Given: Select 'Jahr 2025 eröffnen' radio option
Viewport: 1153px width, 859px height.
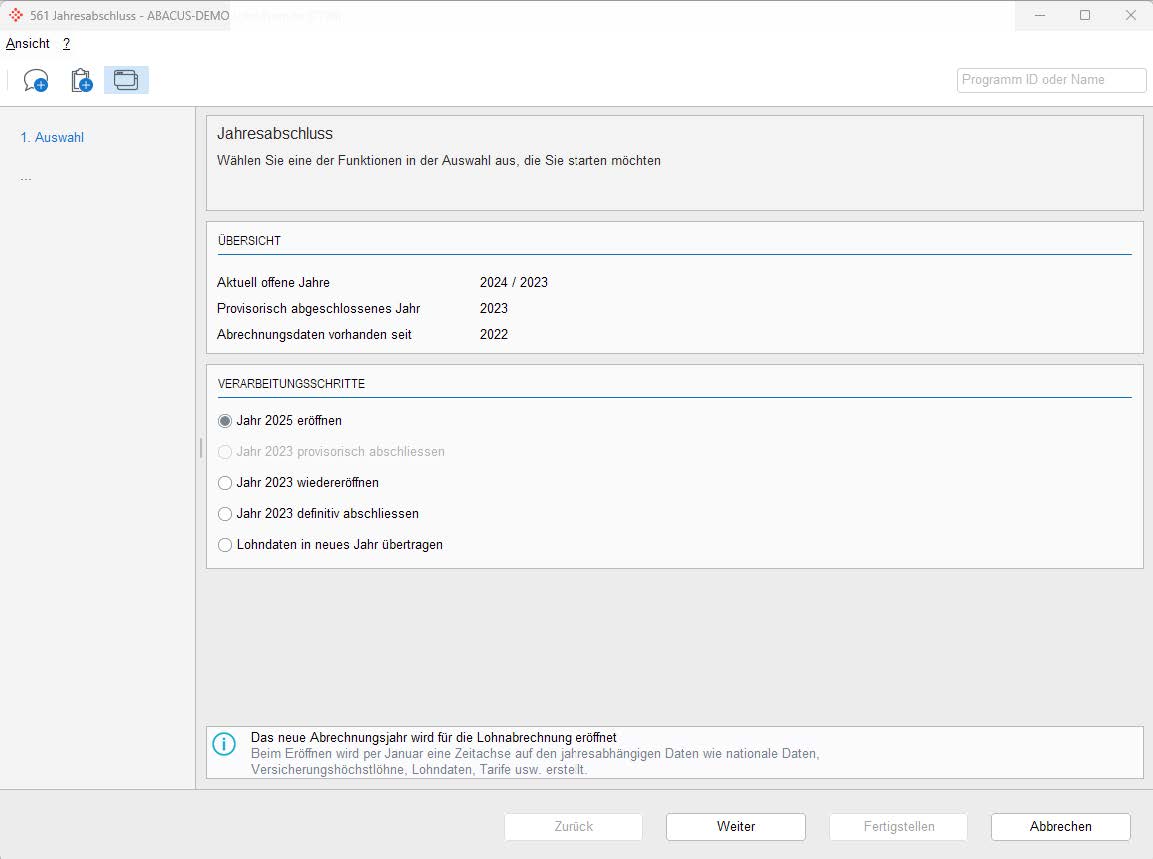Looking at the screenshot, I should click(225, 421).
